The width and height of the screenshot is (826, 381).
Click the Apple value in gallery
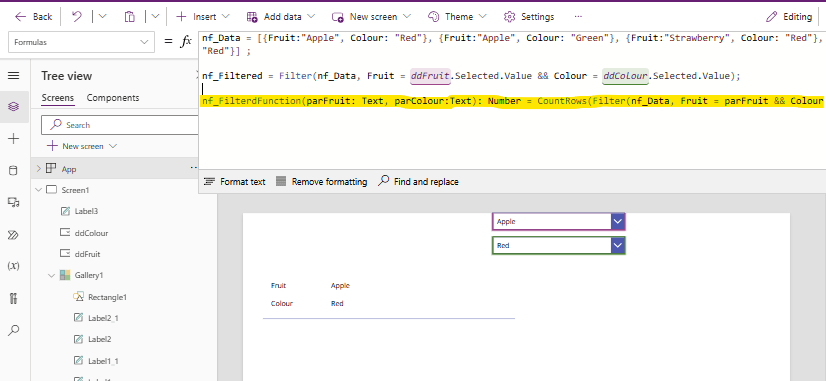coord(340,286)
